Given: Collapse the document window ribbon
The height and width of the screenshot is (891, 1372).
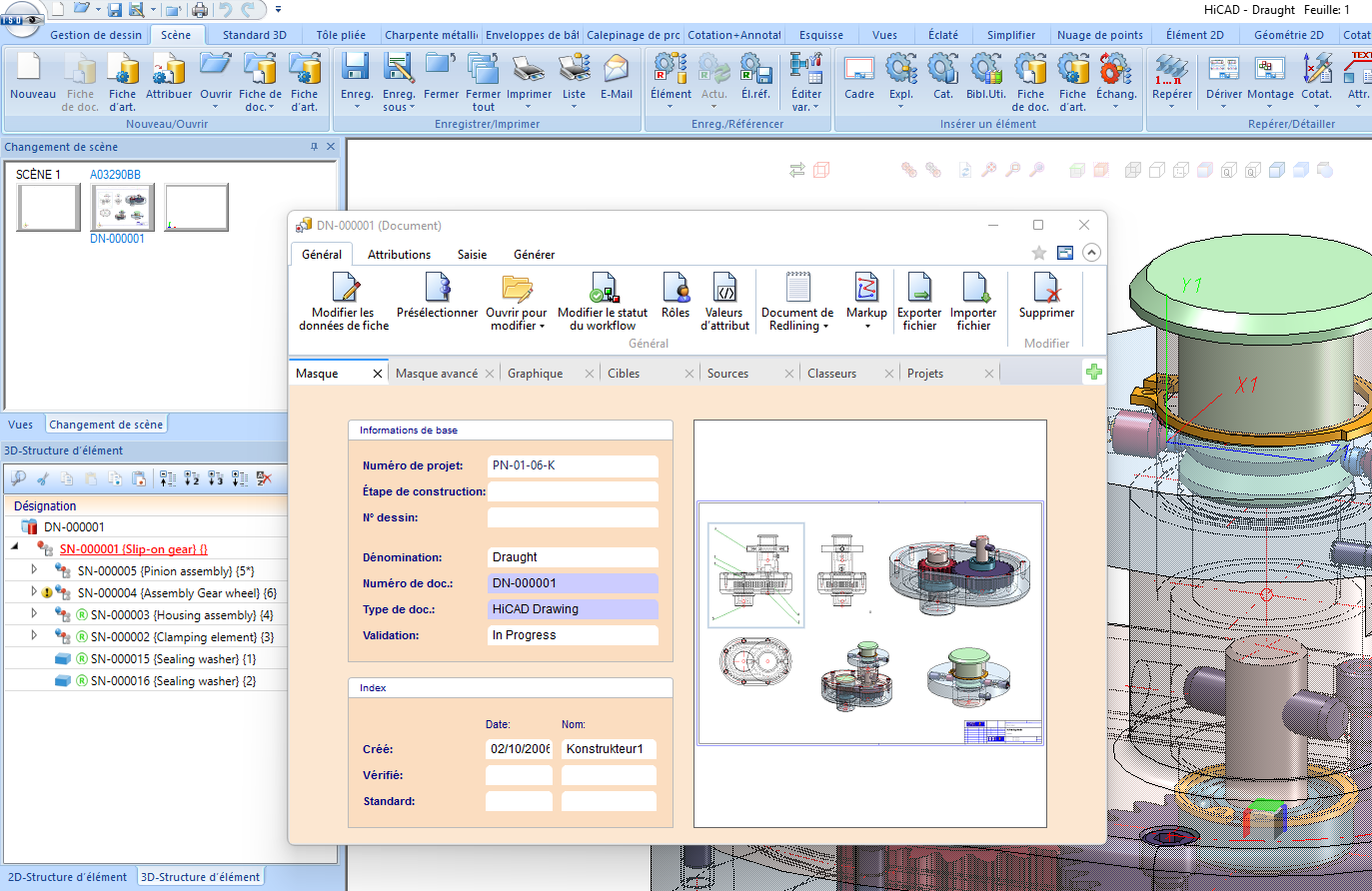Looking at the screenshot, I should [x=1091, y=253].
